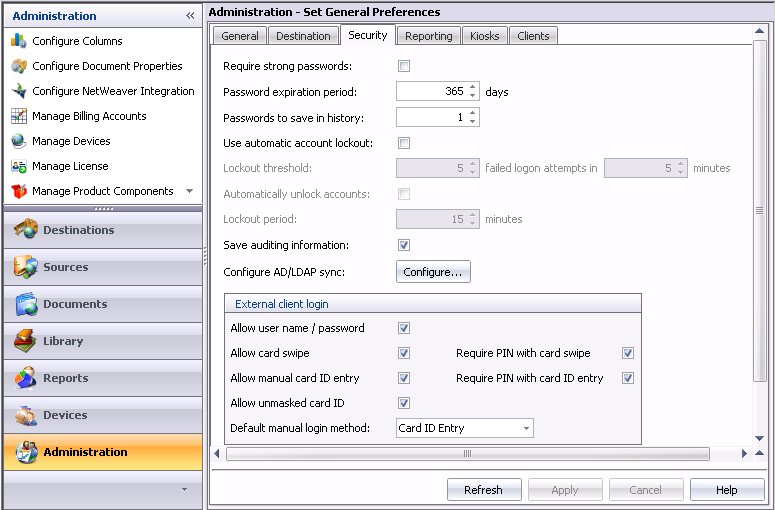
Task: Enable Require strong passwords
Action: [404, 66]
